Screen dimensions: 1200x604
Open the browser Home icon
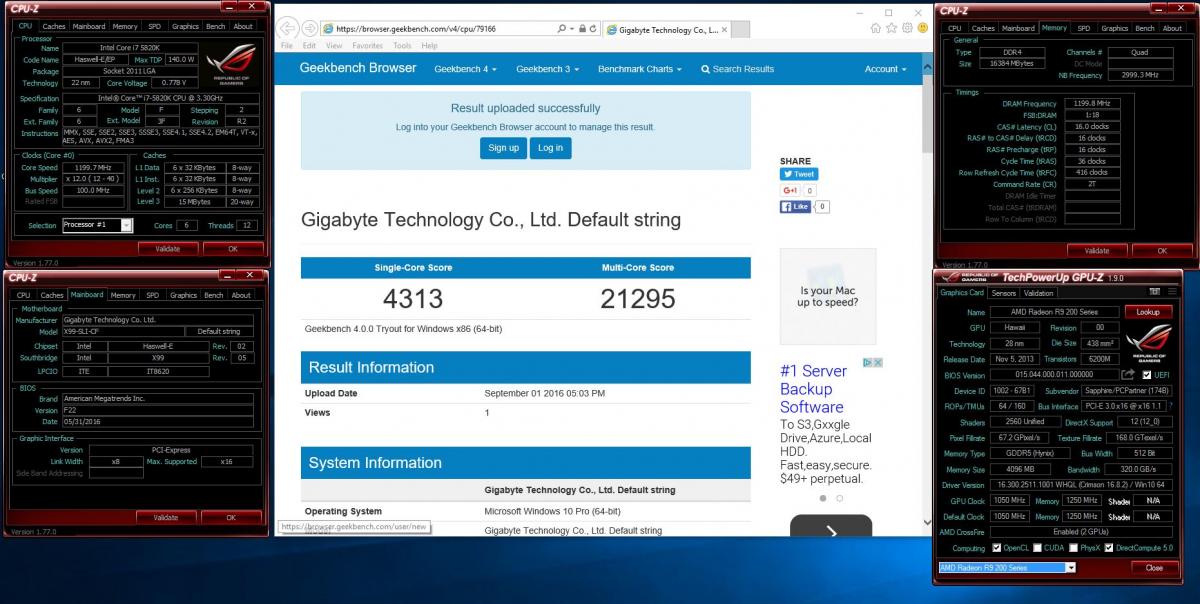coord(877,28)
